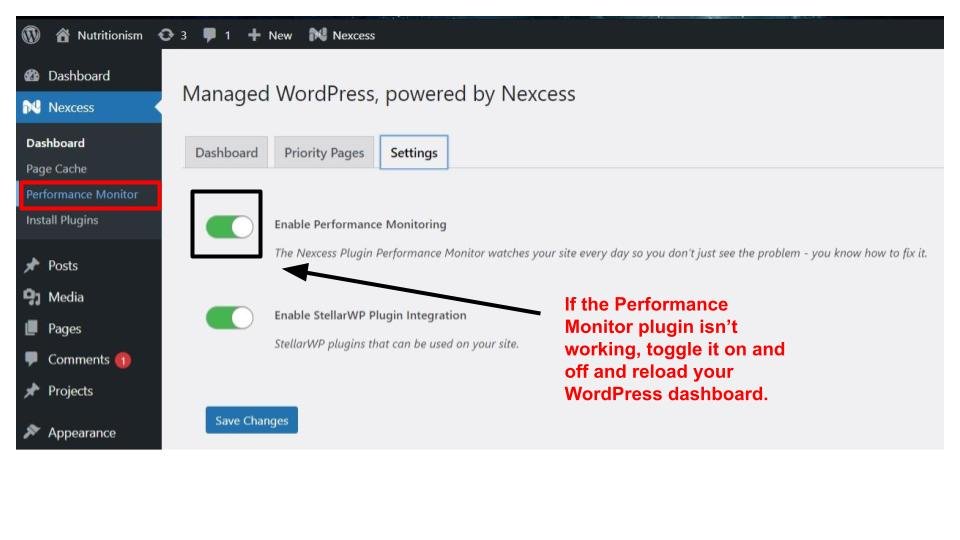Click the red comments count badge
960x540 pixels.
(x=123, y=360)
